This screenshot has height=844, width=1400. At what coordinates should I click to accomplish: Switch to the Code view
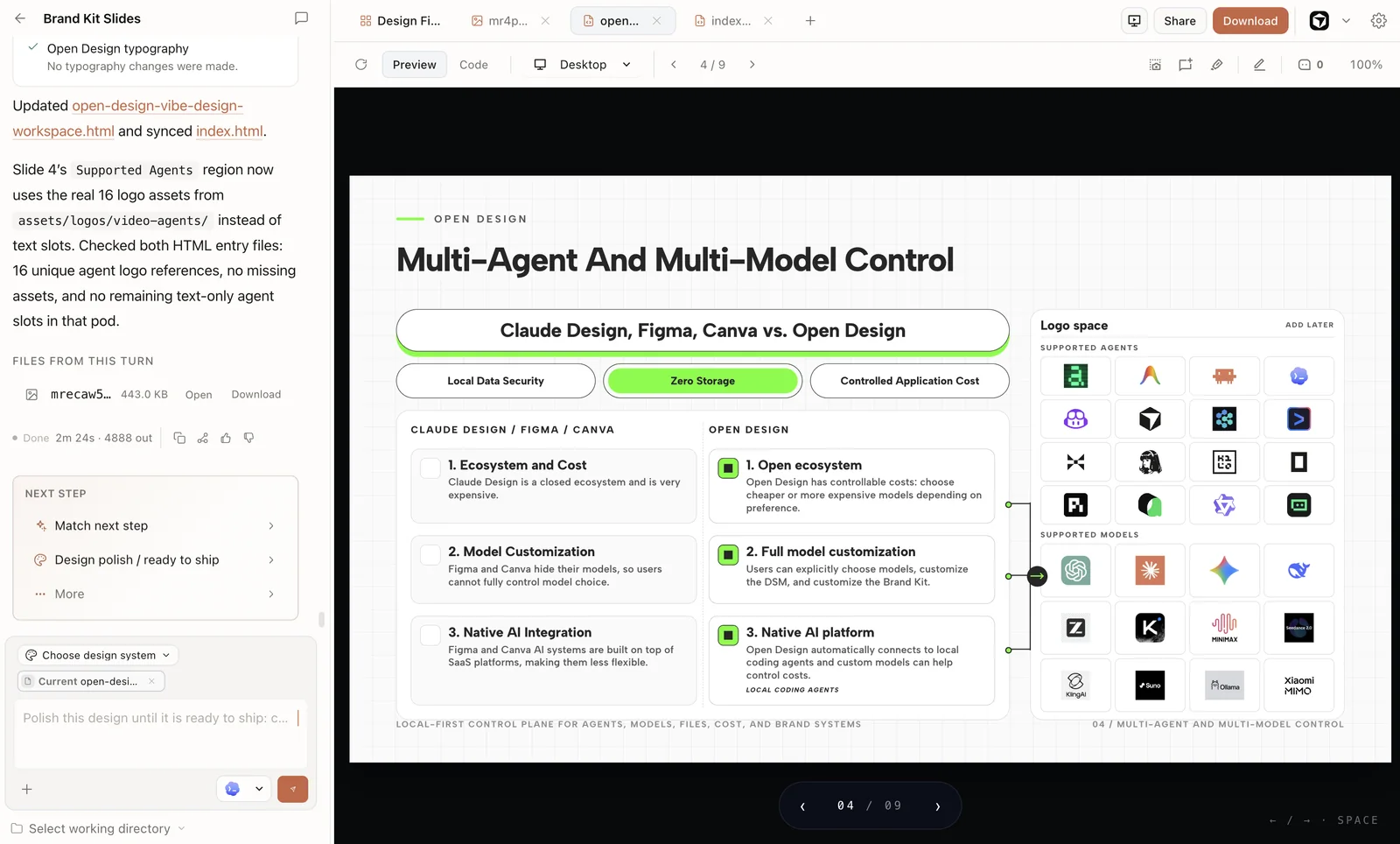click(473, 65)
